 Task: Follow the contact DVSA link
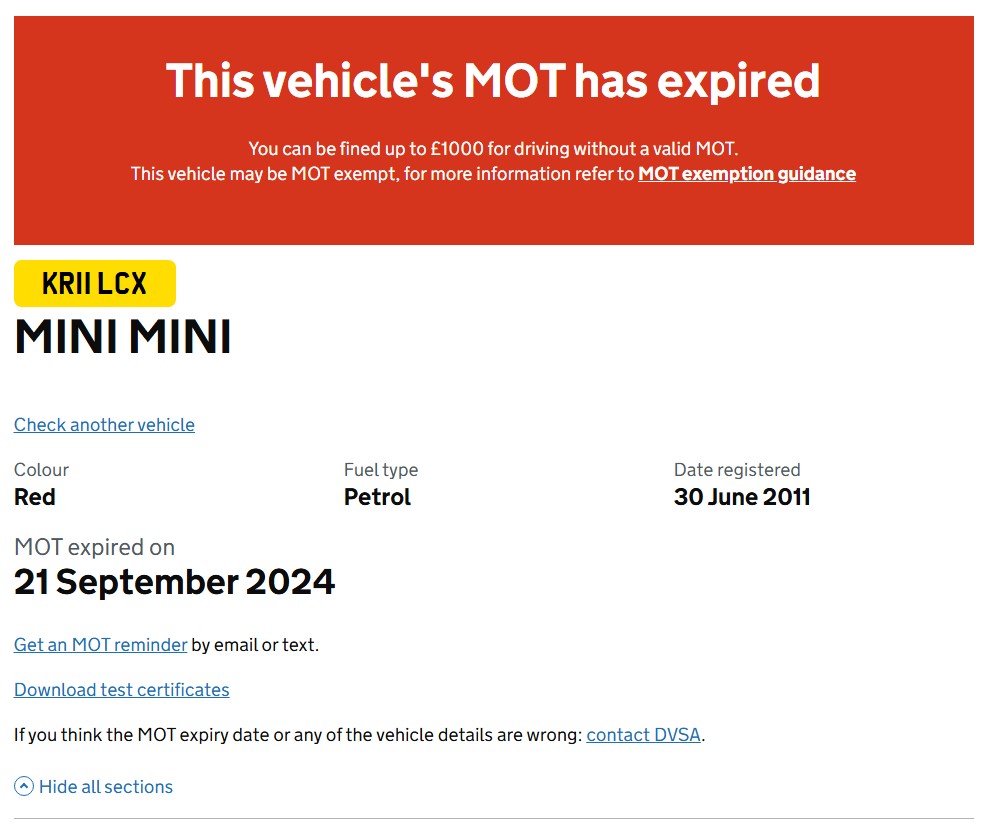[x=643, y=735]
